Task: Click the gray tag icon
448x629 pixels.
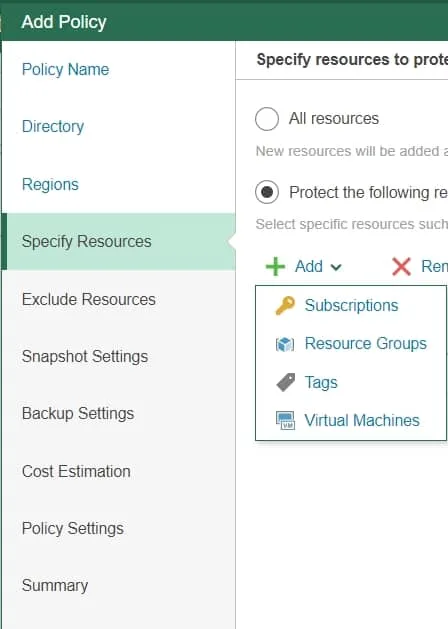Action: point(286,382)
